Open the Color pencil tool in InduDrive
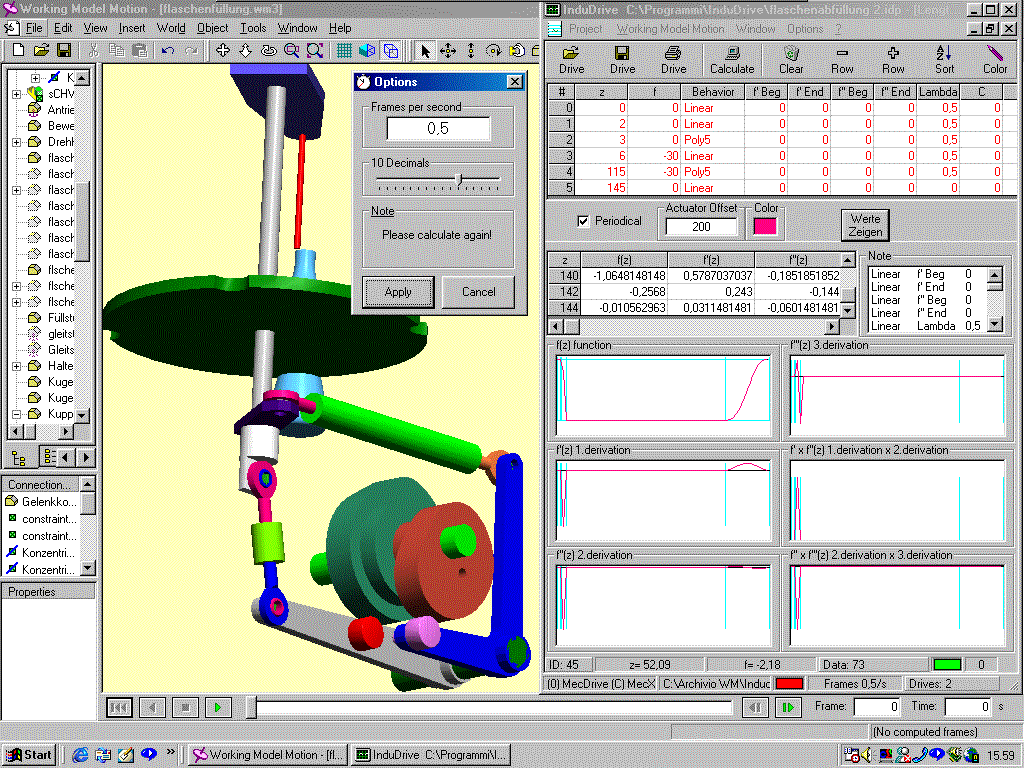1024x768 pixels. (x=995, y=60)
